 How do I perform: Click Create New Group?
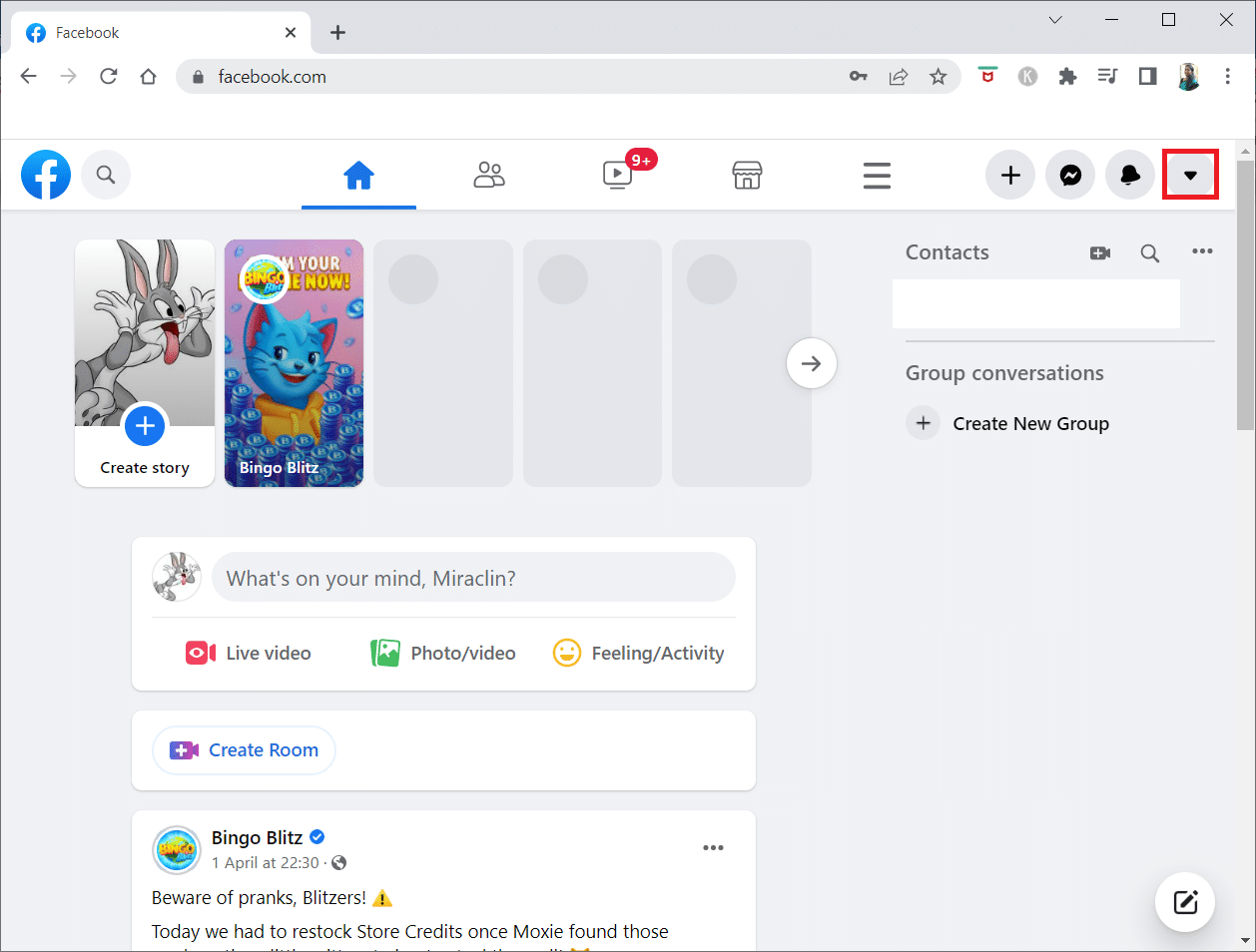(1008, 423)
